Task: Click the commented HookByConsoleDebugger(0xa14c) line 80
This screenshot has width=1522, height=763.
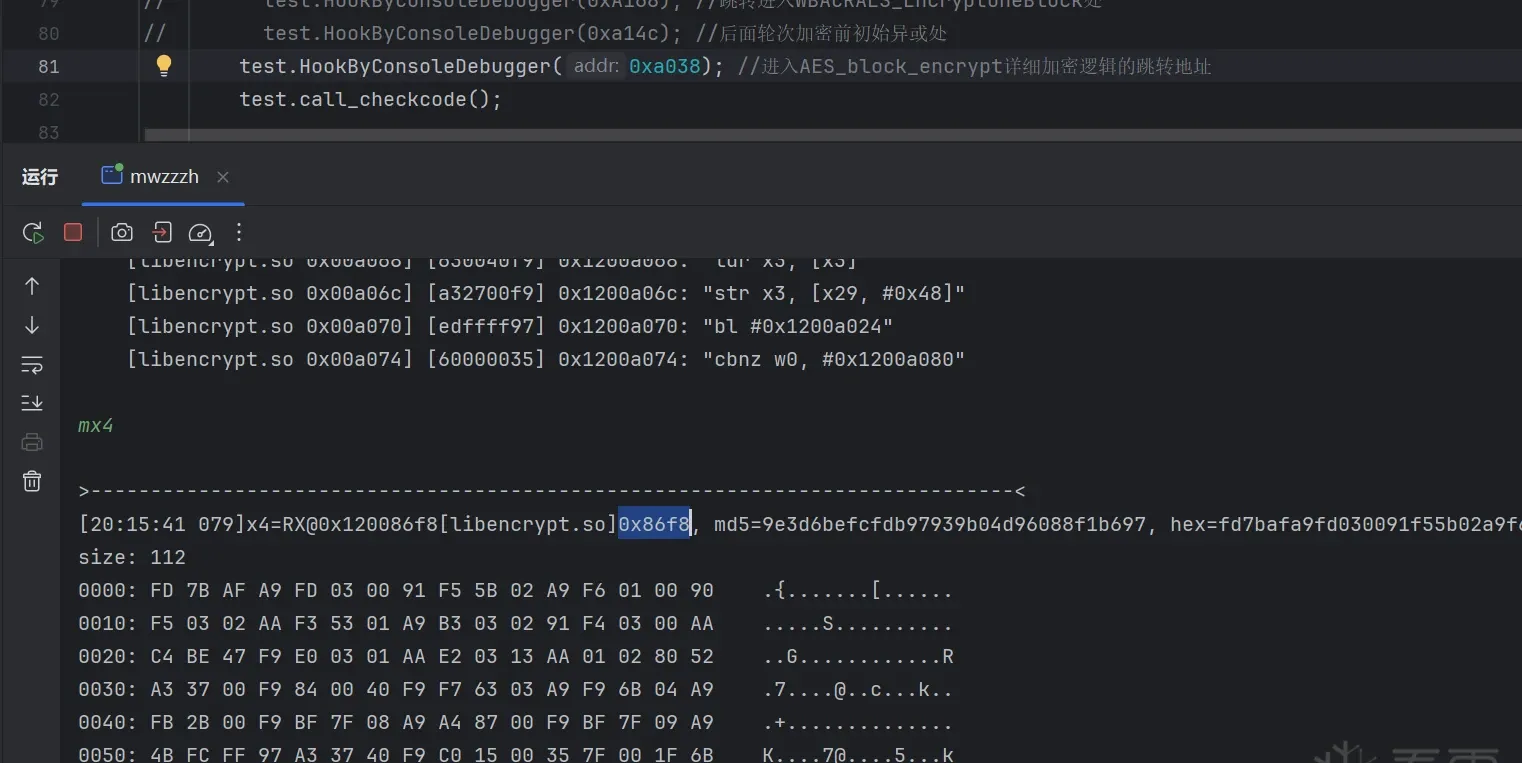Action: (545, 34)
